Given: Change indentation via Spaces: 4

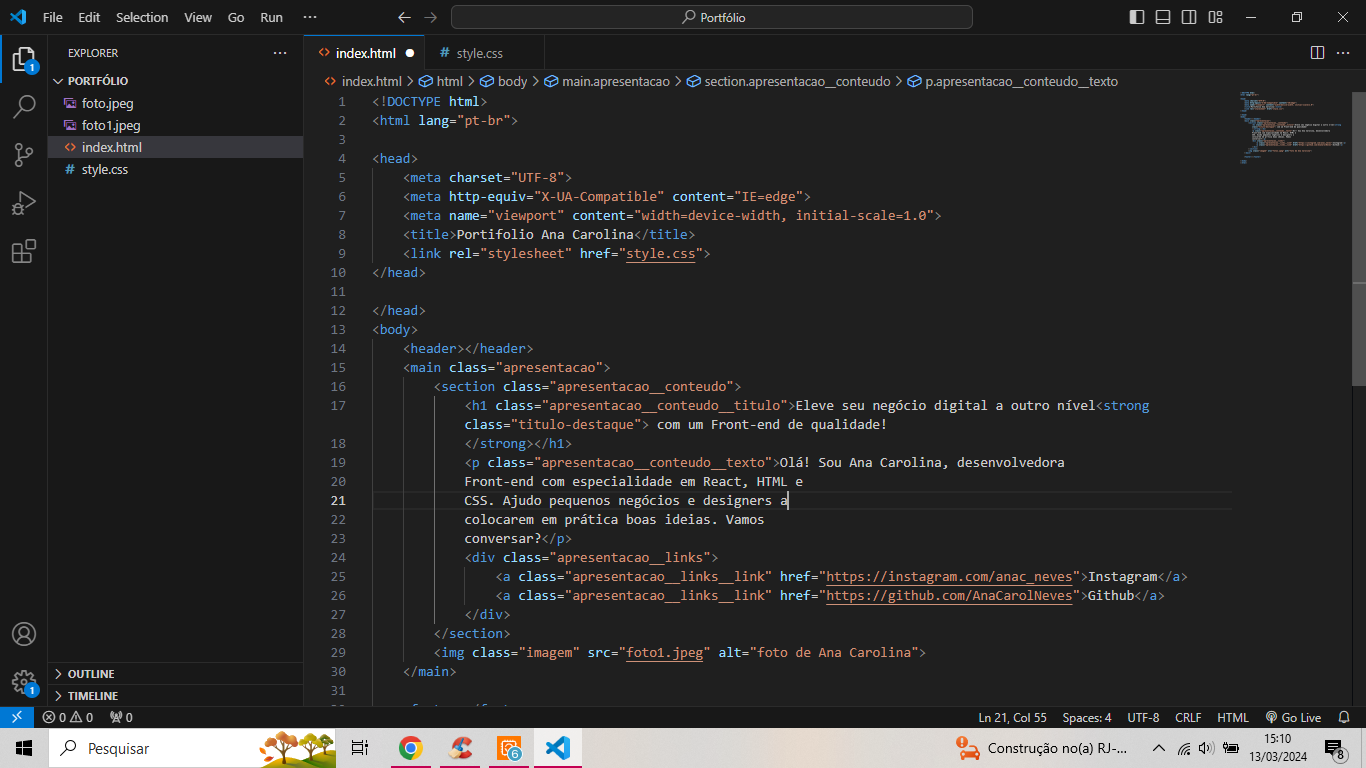Looking at the screenshot, I should point(1087,717).
